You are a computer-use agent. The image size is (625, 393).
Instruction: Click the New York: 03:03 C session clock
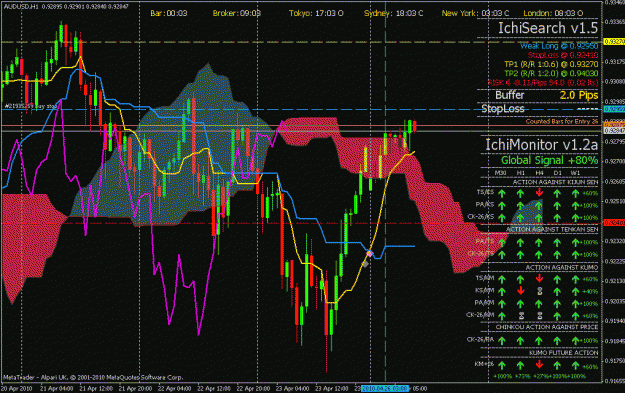tap(475, 13)
